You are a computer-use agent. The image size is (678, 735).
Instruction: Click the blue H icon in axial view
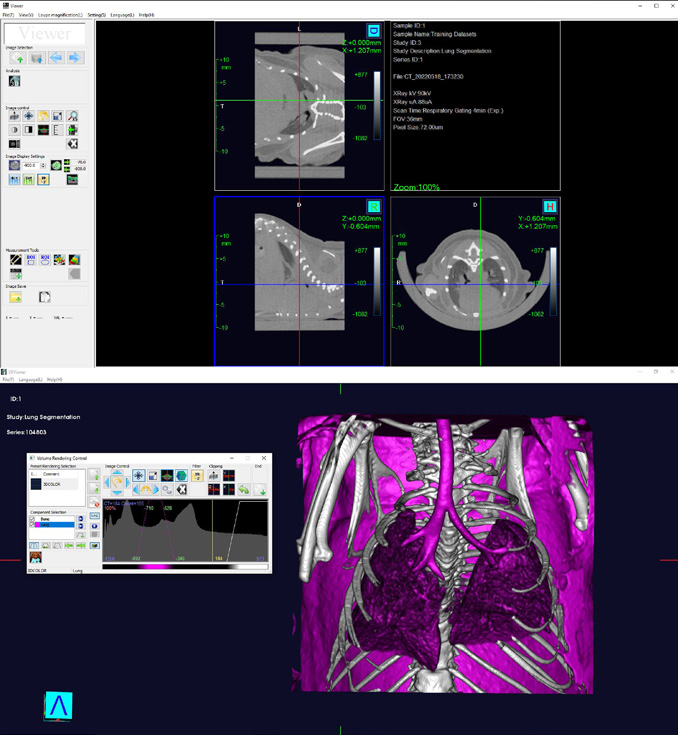pos(549,206)
